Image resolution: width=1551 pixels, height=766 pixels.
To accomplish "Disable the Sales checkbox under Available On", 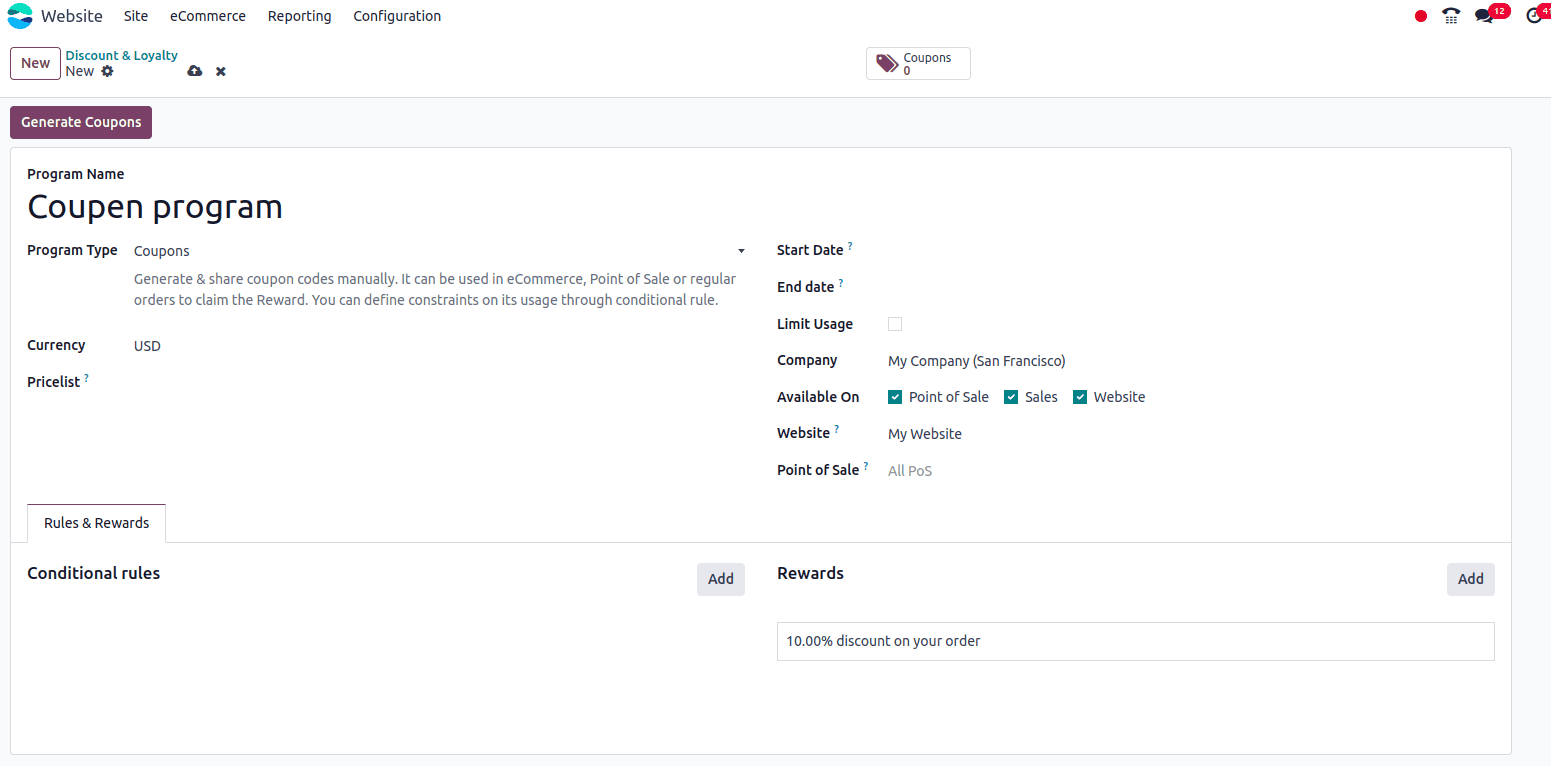I will pos(1011,397).
